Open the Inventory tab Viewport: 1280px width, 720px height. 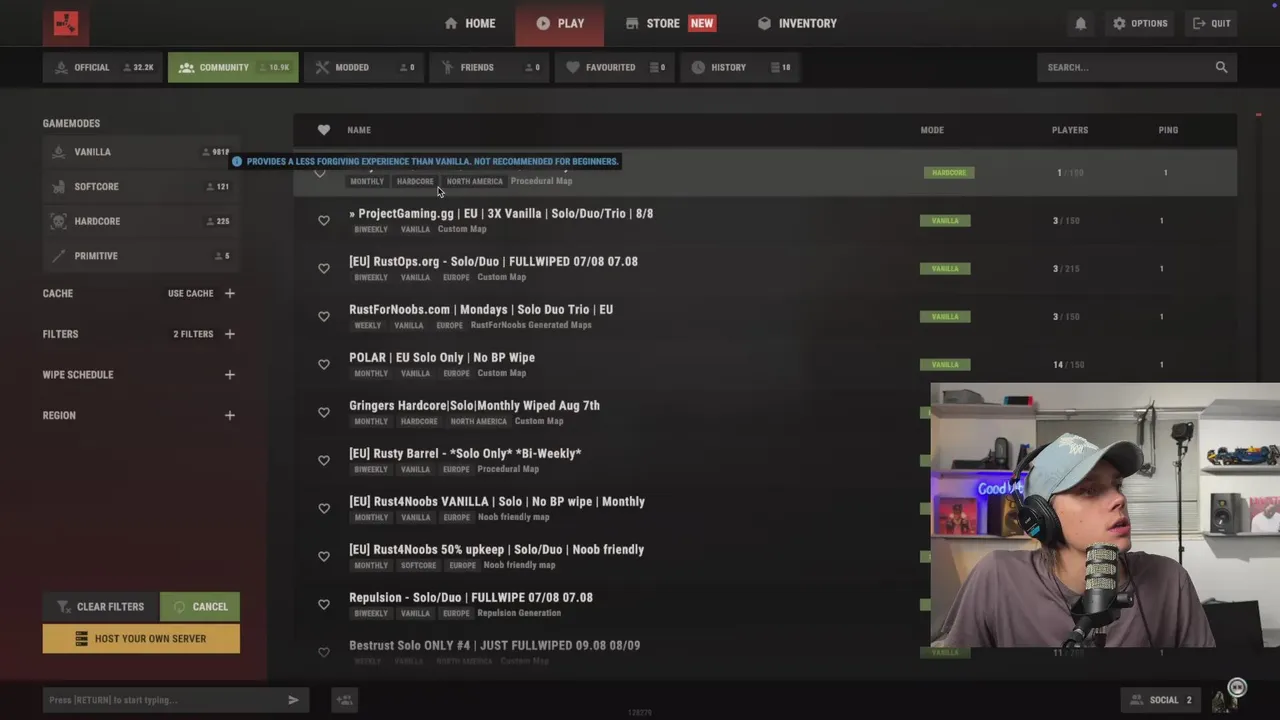click(797, 23)
